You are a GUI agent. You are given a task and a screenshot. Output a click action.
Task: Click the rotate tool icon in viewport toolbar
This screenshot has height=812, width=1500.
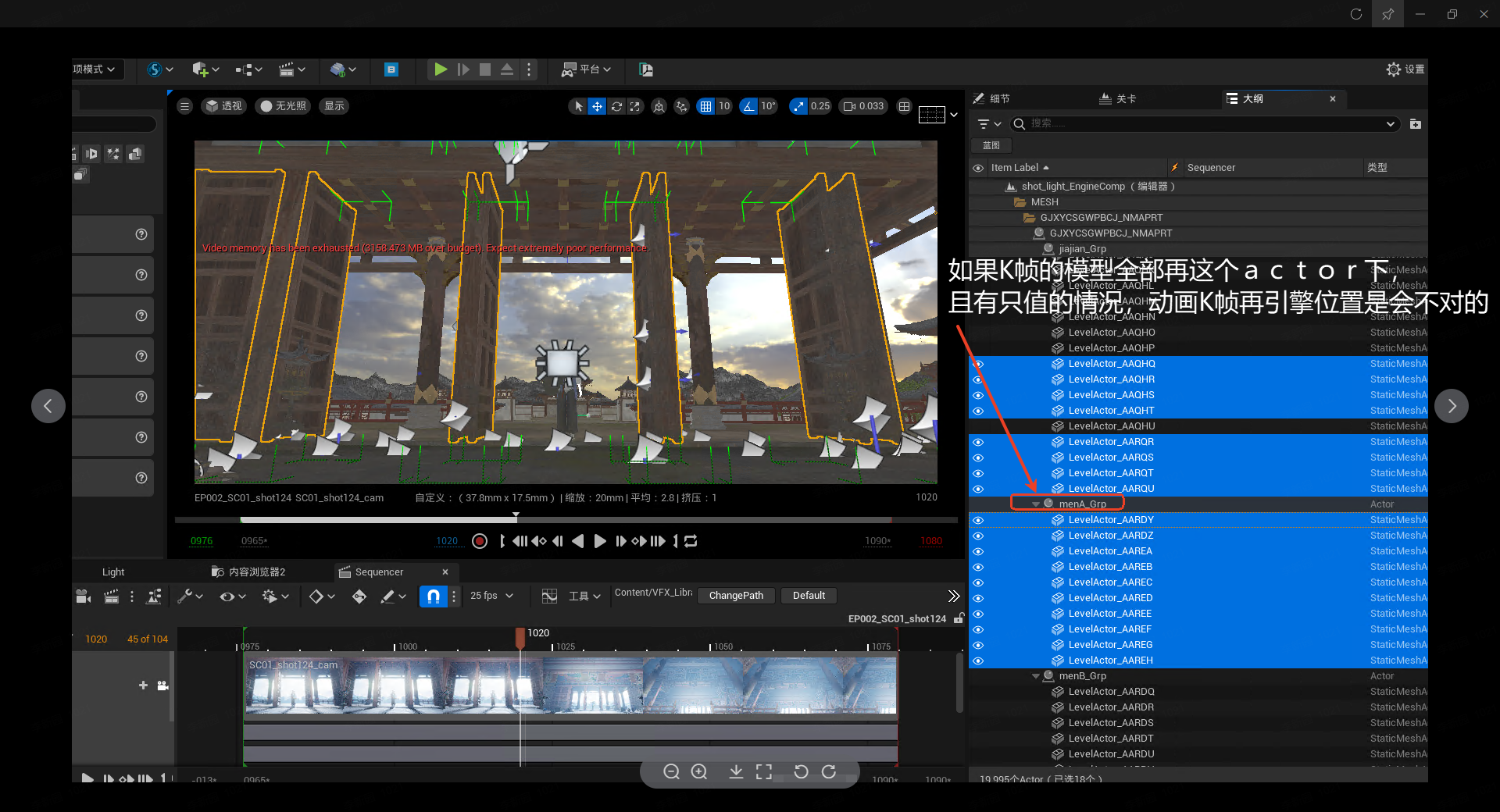coord(616,106)
